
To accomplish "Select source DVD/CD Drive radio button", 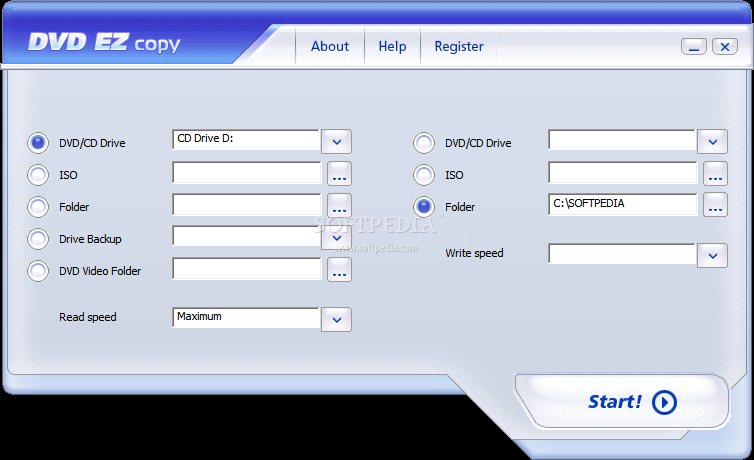I will tap(38, 143).
